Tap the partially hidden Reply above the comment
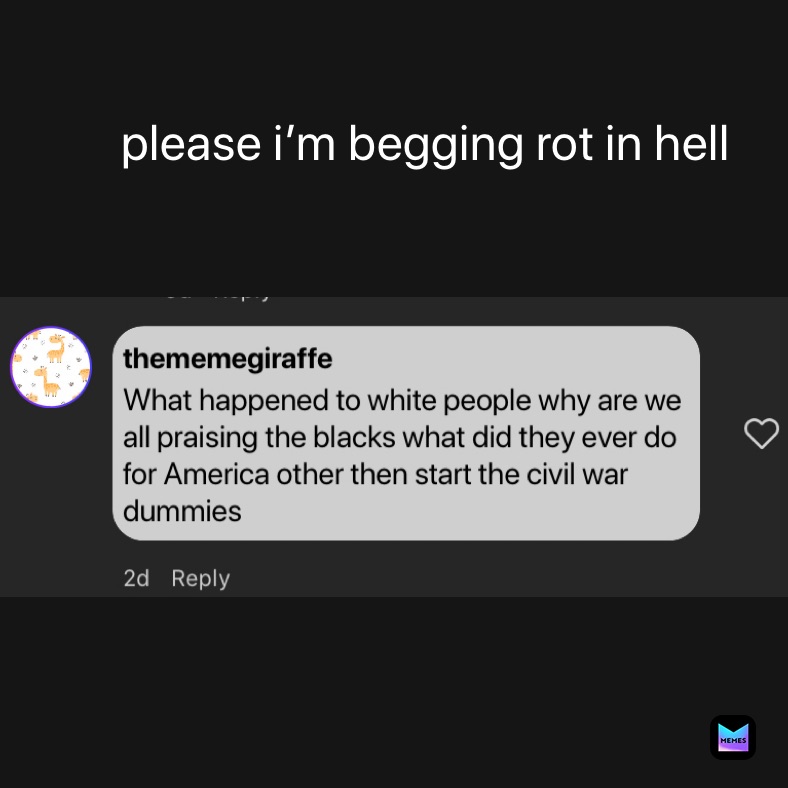The width and height of the screenshot is (788, 788). [242, 298]
